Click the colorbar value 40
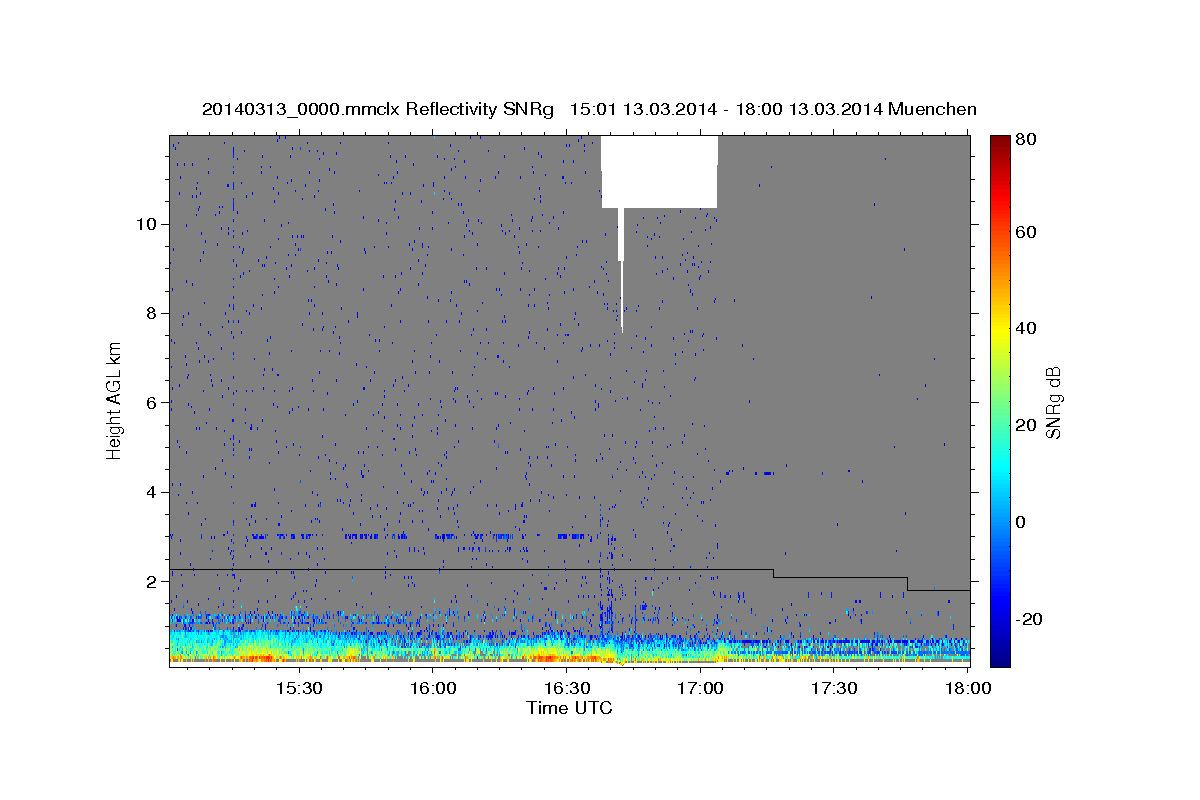Screen dimensions: 1200x800 (1027, 328)
